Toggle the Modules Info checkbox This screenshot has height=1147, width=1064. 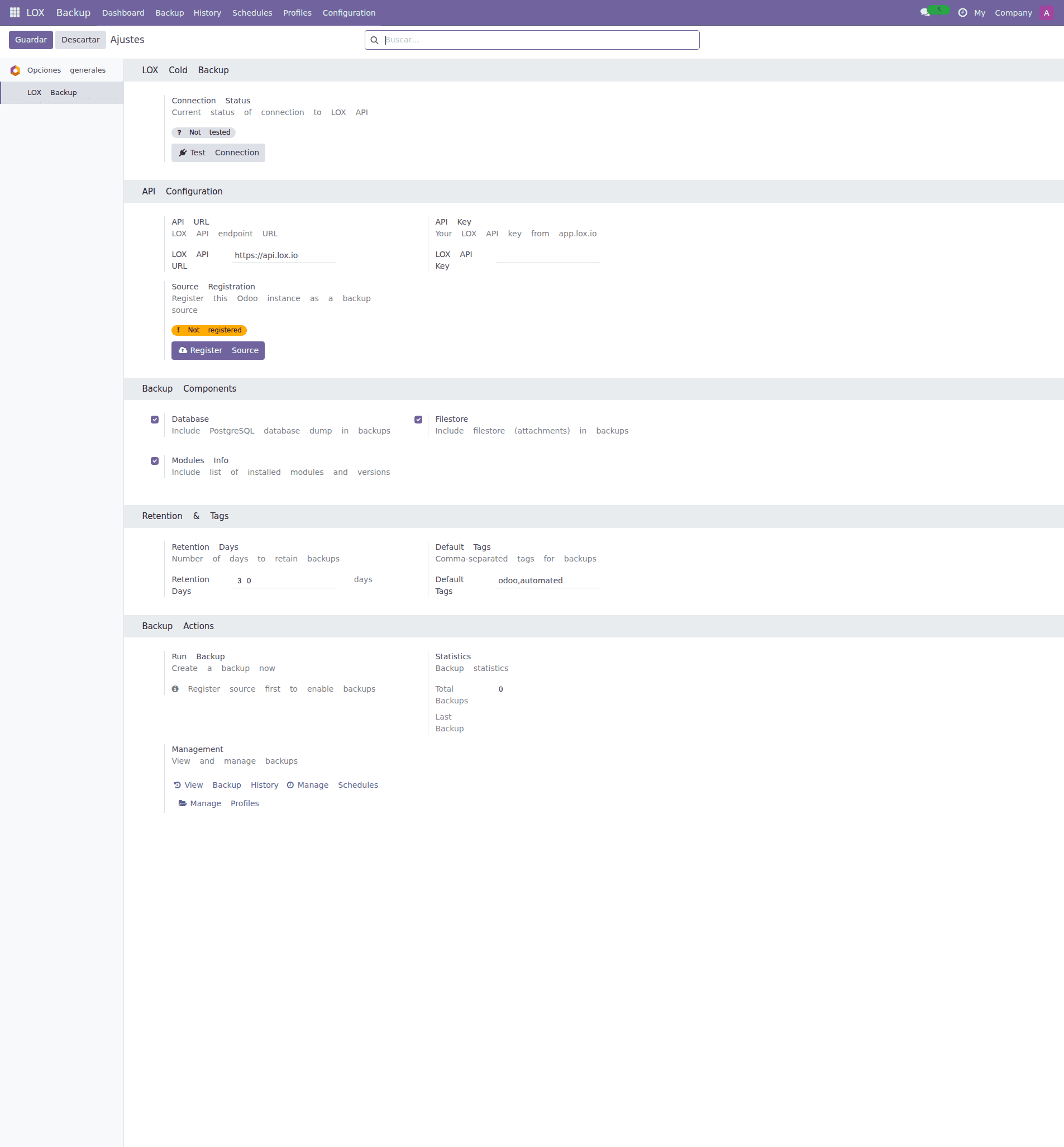click(154, 460)
